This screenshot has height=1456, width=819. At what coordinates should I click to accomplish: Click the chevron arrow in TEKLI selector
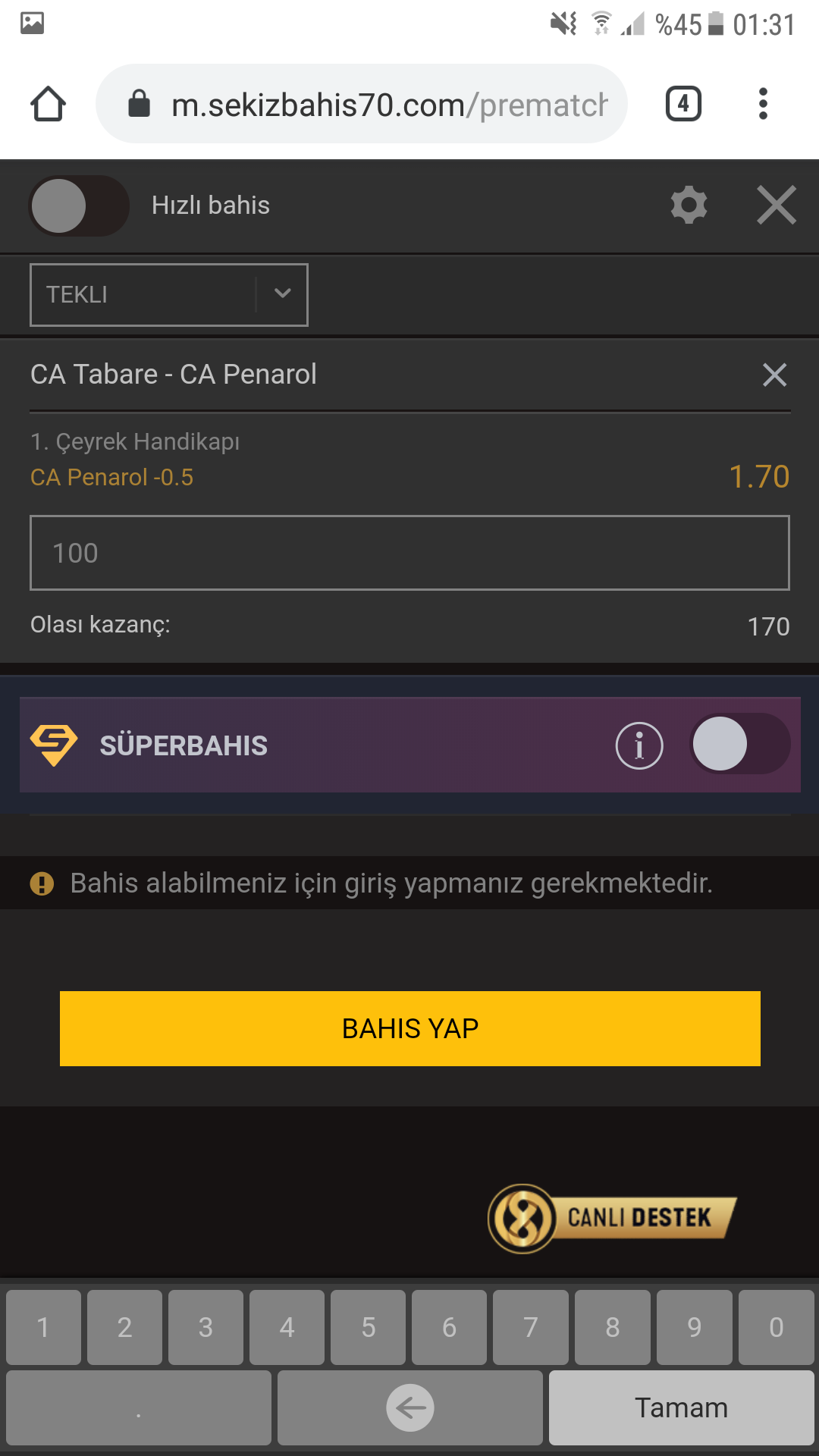point(282,294)
